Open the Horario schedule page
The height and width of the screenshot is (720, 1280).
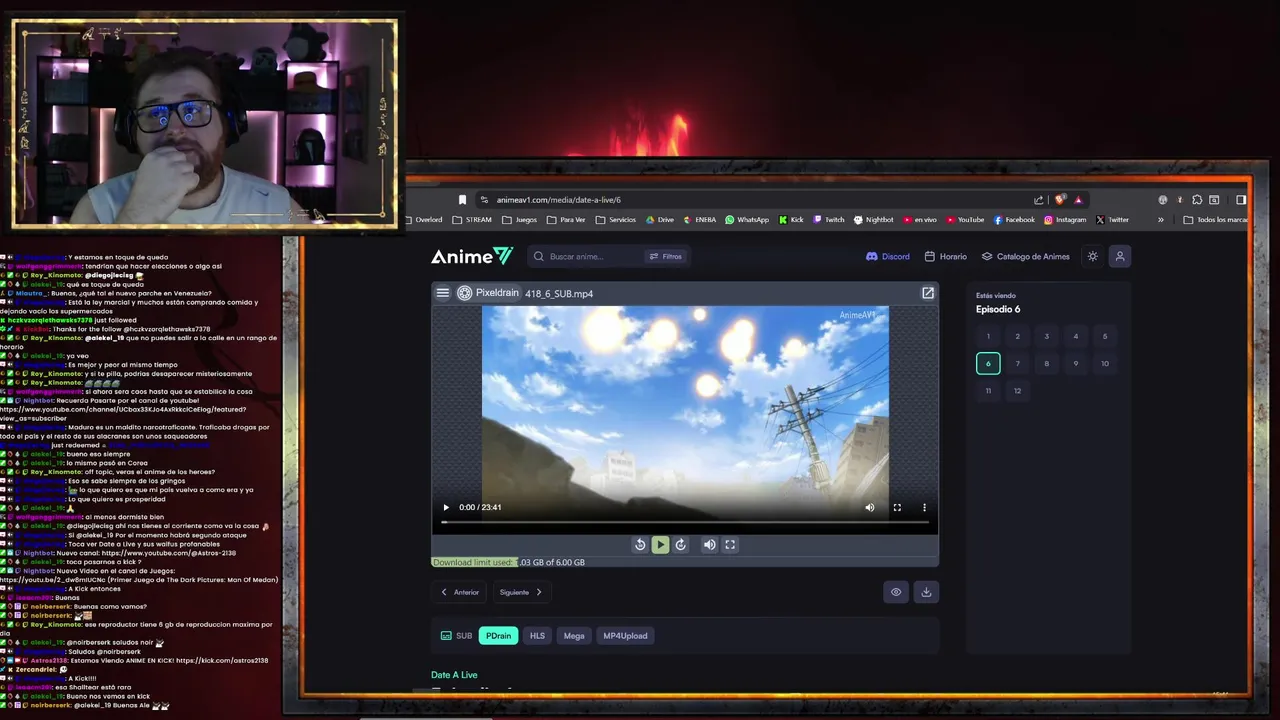coord(946,256)
